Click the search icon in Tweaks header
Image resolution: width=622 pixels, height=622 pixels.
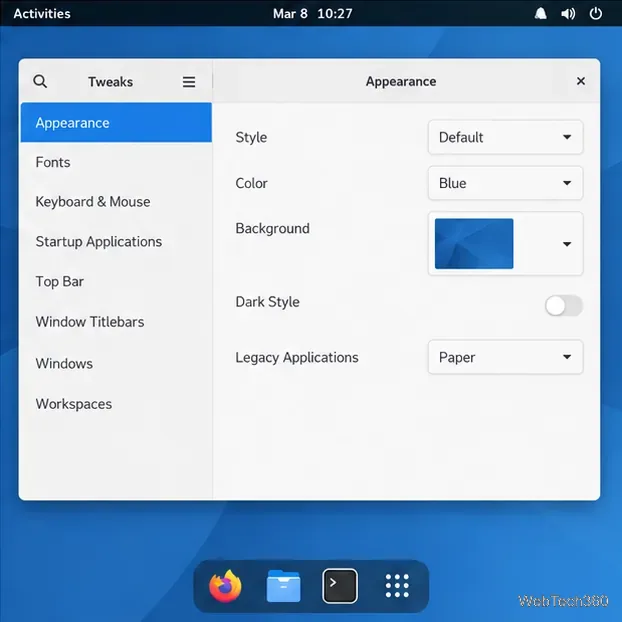pyautogui.click(x=40, y=81)
